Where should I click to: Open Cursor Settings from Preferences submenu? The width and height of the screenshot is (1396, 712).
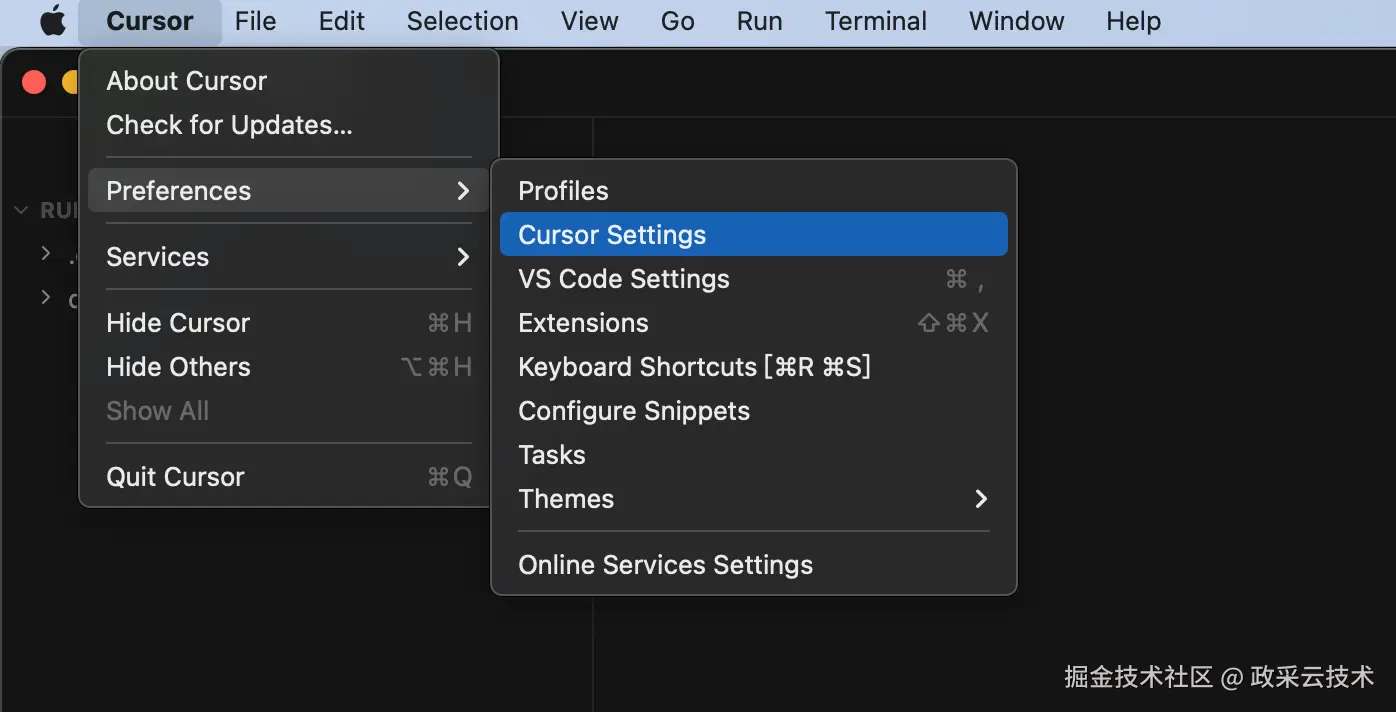click(612, 235)
